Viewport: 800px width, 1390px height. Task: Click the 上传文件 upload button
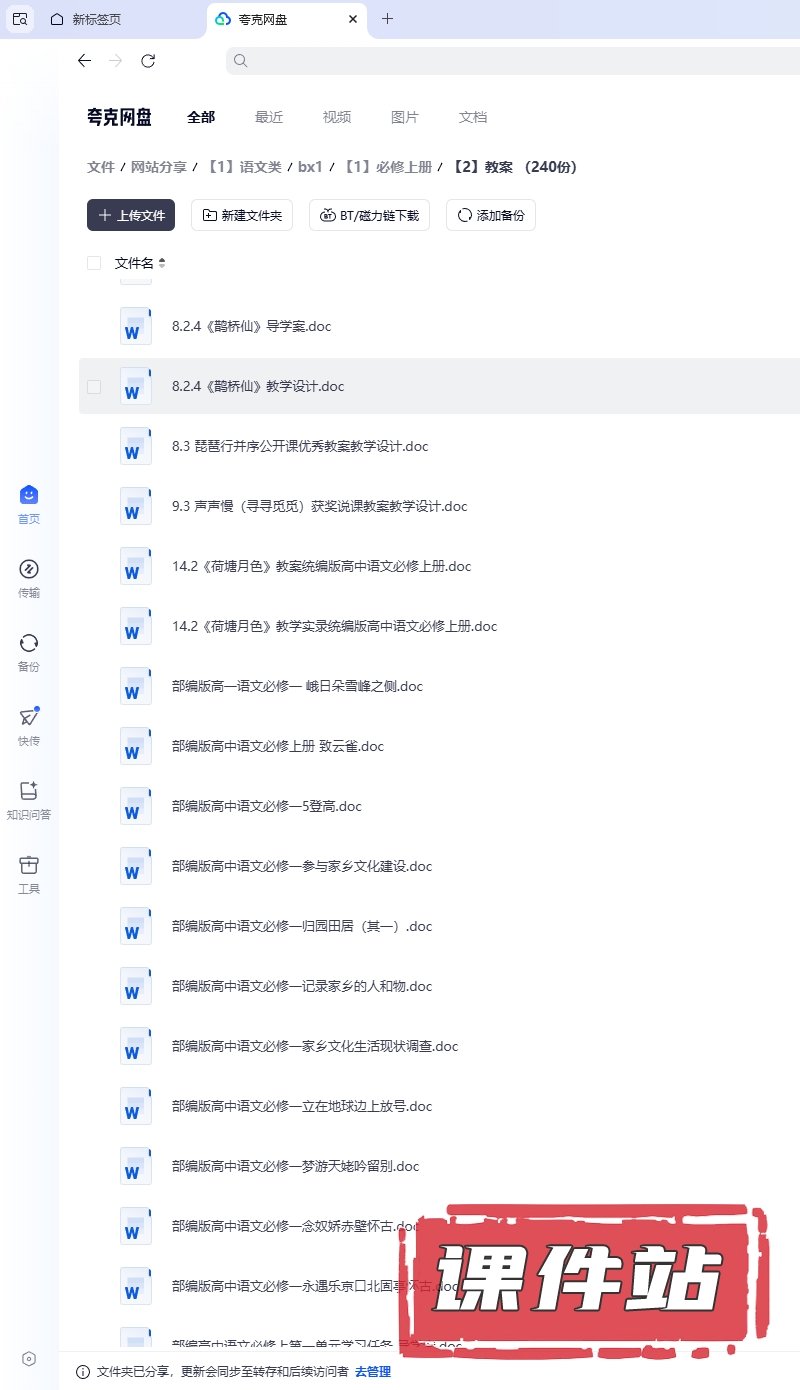[131, 215]
